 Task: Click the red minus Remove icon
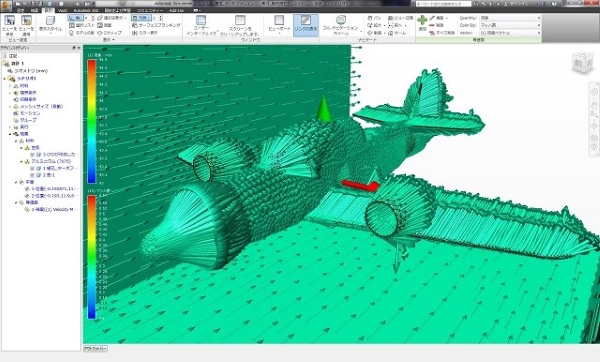pos(432,25)
